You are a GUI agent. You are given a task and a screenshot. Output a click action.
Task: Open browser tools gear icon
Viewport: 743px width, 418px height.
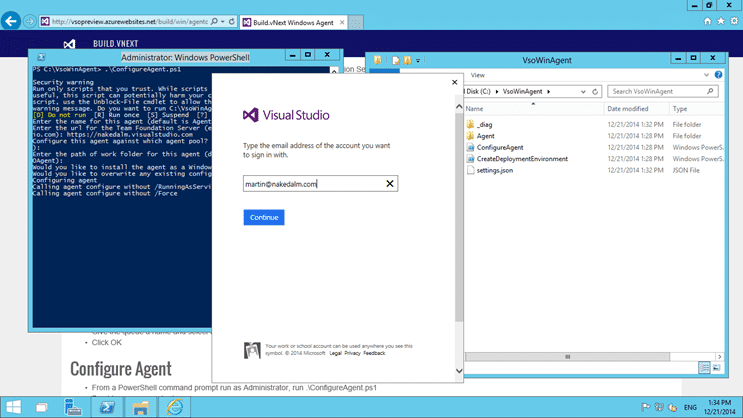click(734, 21)
